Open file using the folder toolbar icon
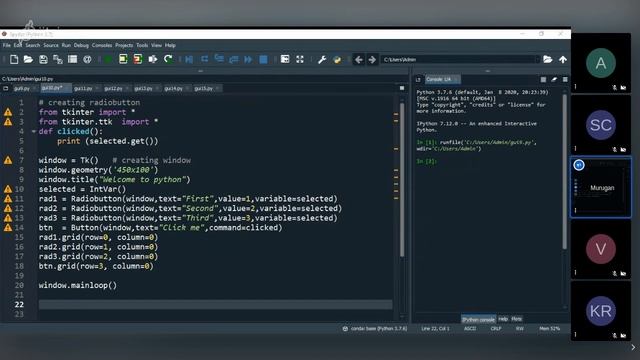The width and height of the screenshot is (640, 360). pyautogui.click(x=28, y=60)
